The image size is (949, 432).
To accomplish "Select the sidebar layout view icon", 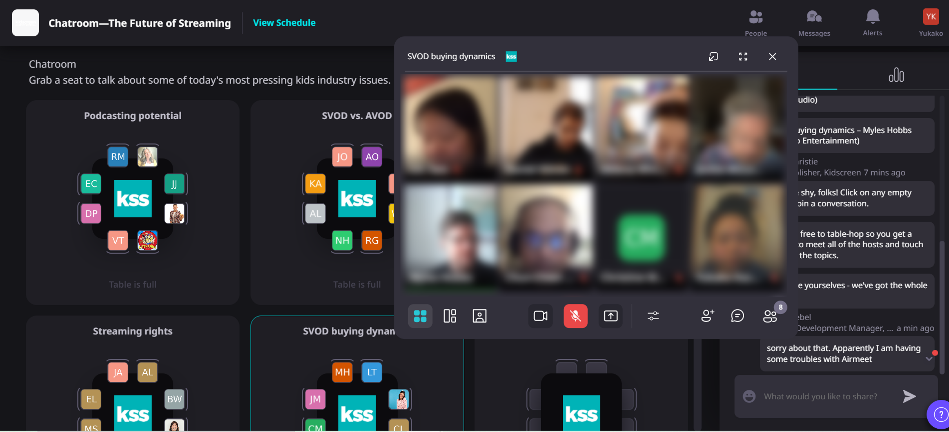I will 450,316.
